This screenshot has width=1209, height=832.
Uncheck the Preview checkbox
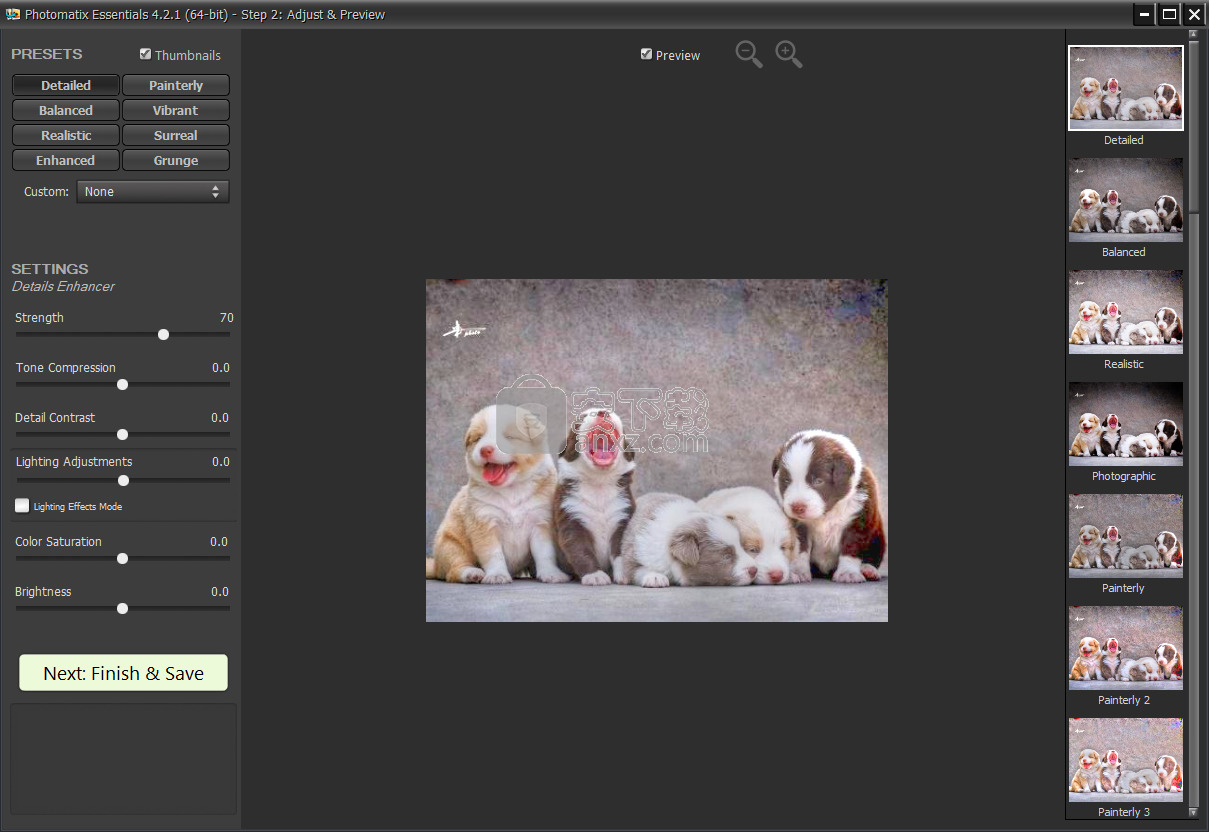(647, 54)
